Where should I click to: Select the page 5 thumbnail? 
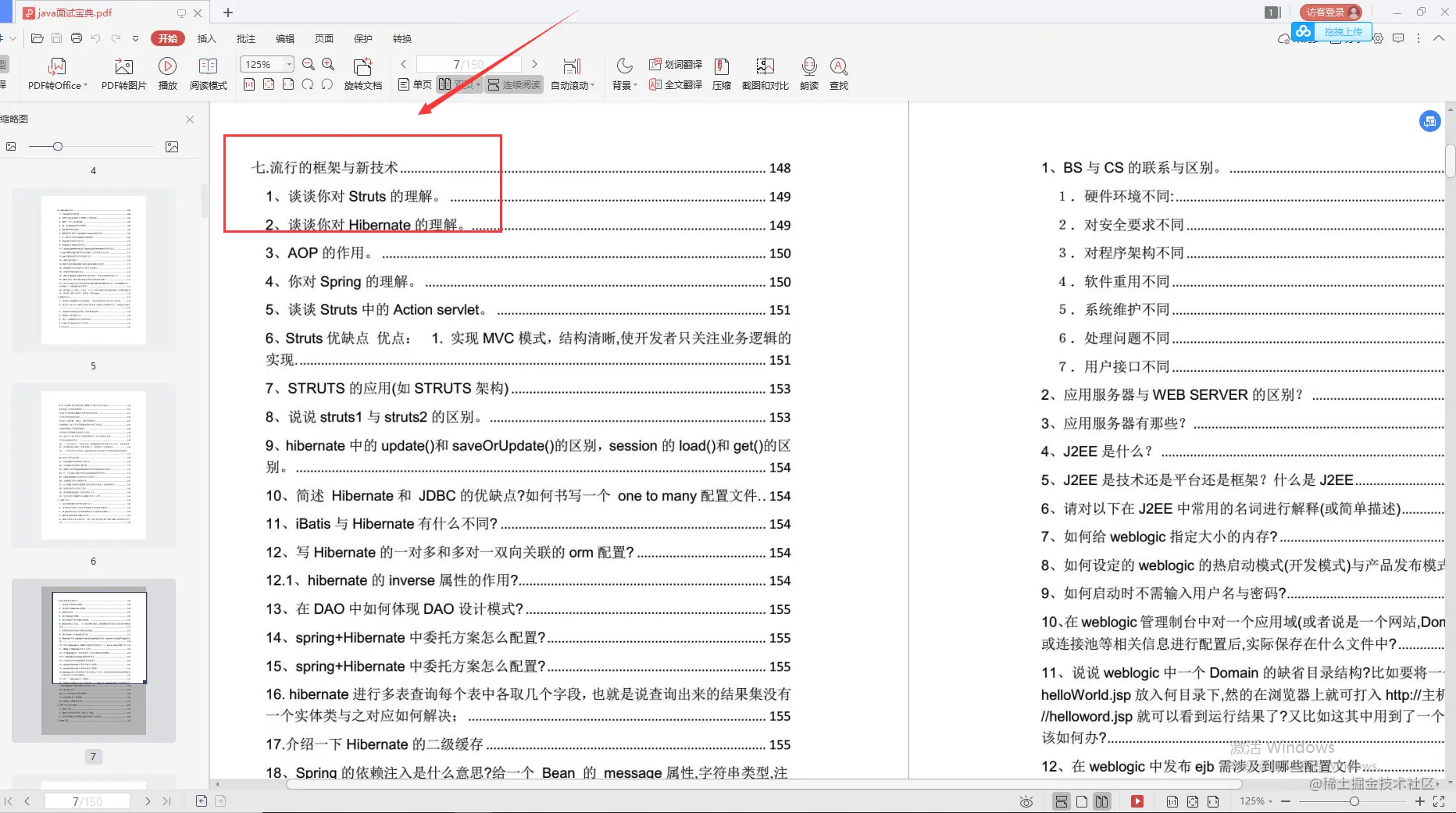pos(94,270)
